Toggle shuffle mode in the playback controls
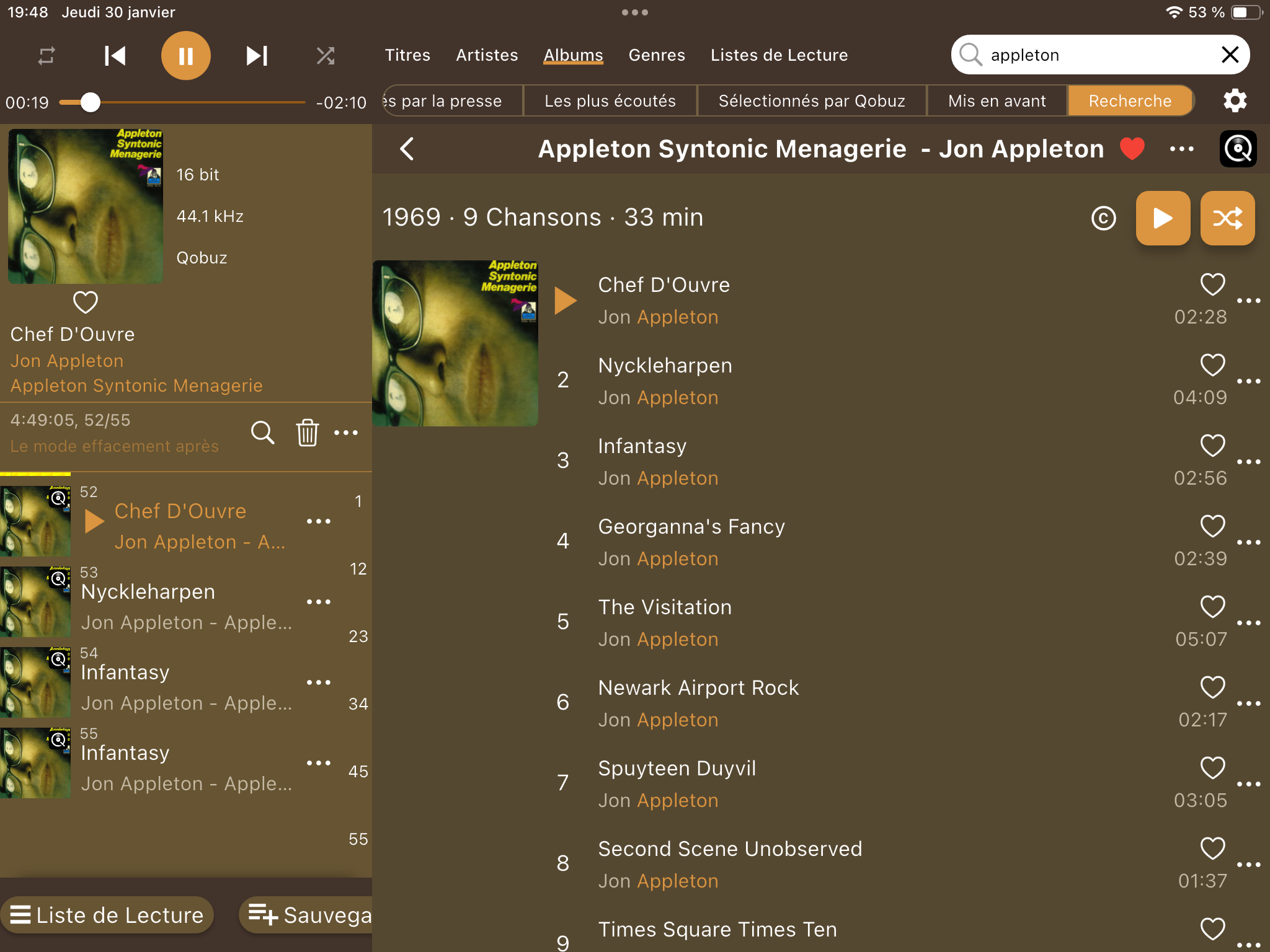 [x=326, y=56]
